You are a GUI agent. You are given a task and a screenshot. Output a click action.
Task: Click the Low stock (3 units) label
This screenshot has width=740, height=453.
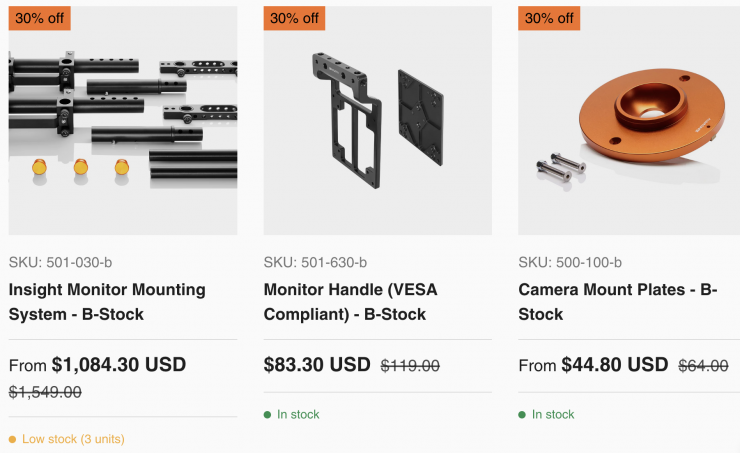[x=73, y=439]
